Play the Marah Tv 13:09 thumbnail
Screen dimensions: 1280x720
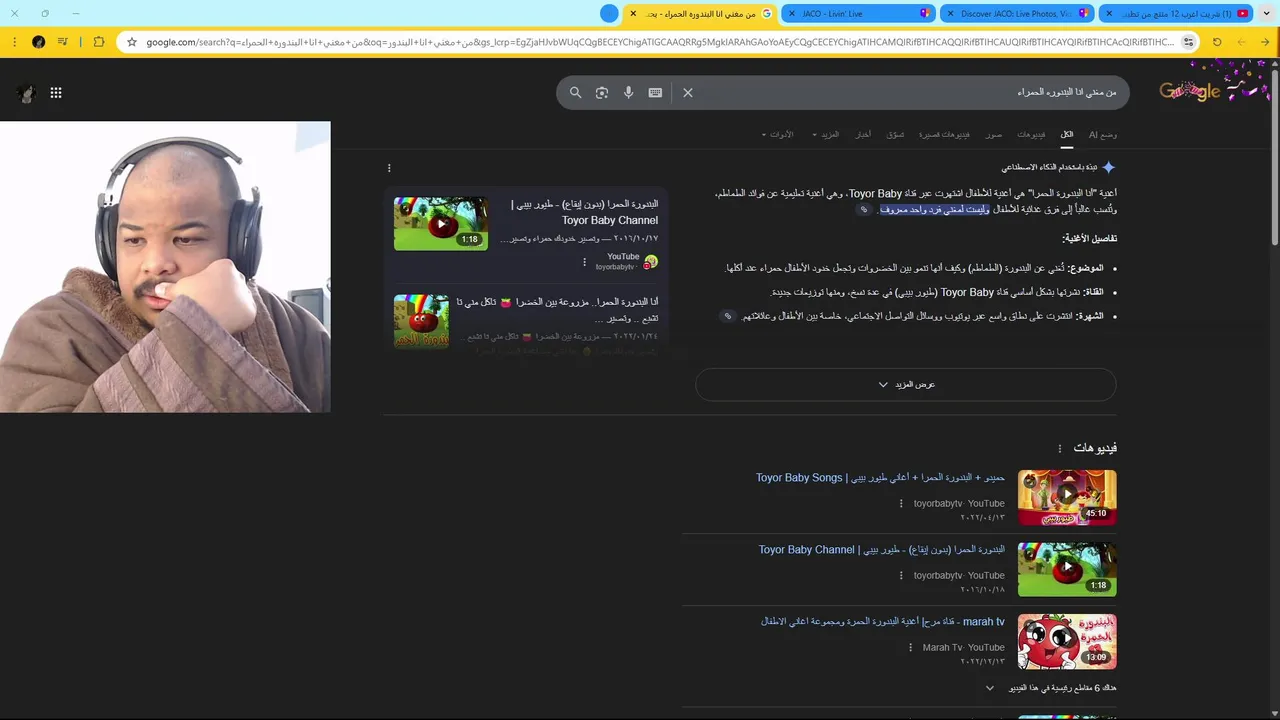(x=1067, y=641)
